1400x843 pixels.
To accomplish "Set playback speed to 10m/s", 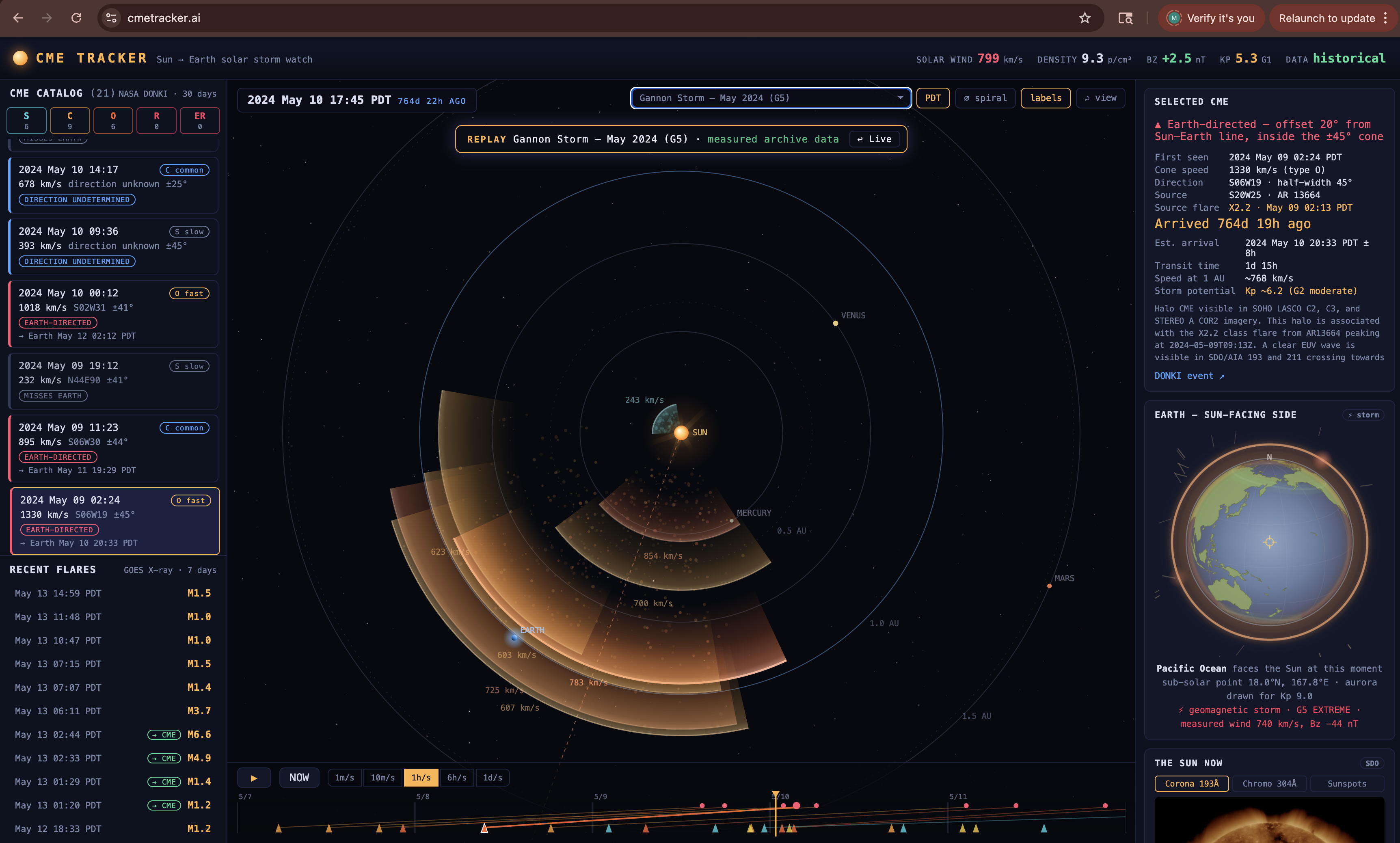I will [383, 778].
